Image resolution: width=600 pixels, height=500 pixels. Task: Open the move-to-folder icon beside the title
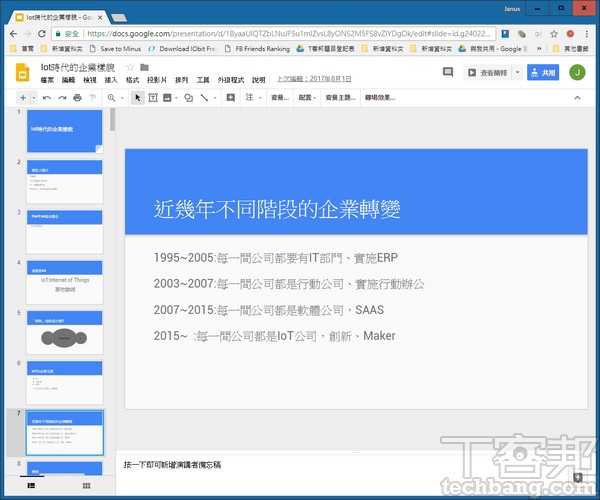(144, 67)
